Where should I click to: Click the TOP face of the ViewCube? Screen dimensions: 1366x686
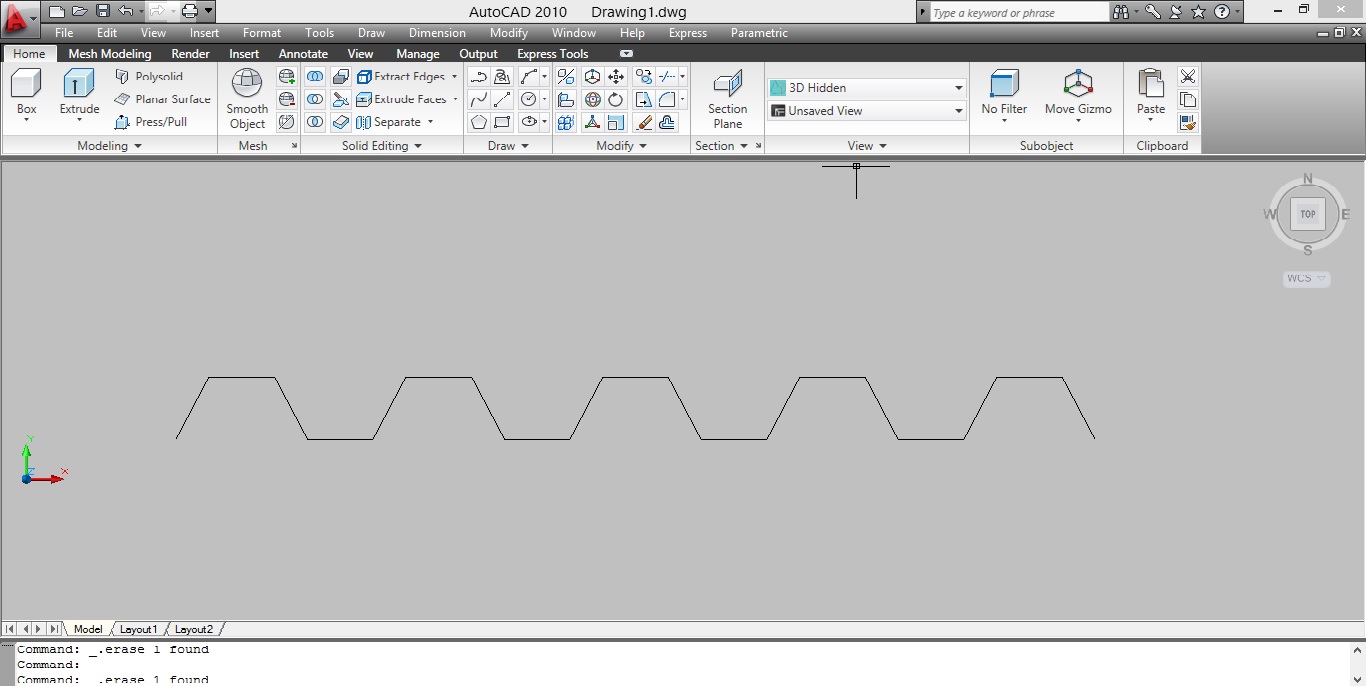[1307, 214]
